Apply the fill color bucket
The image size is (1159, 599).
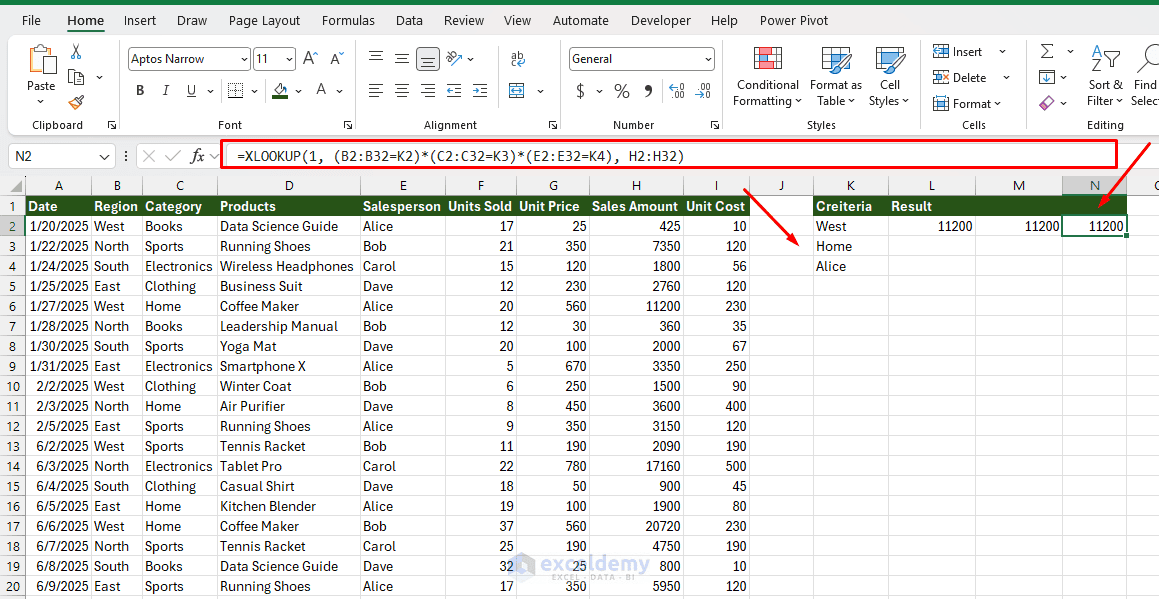click(280, 90)
